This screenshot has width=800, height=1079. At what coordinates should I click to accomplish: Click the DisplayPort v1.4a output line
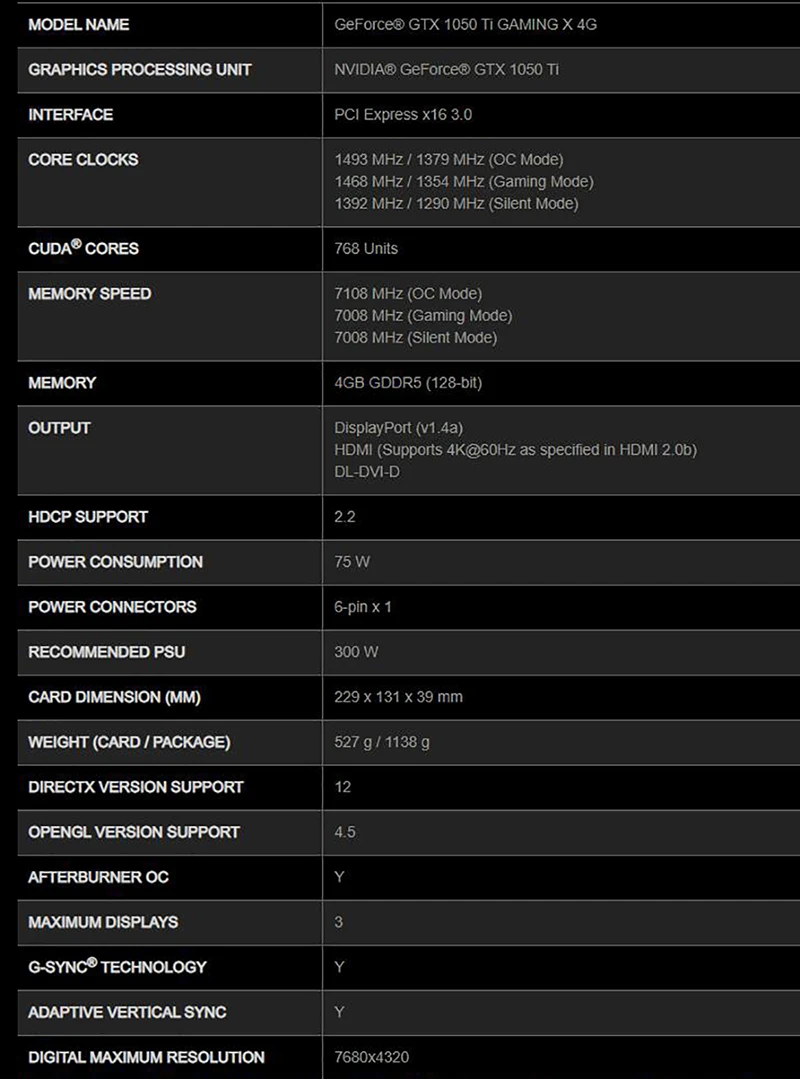pos(398,427)
